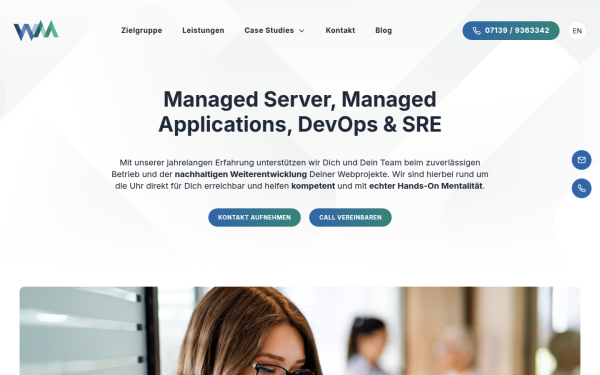This screenshot has width=600, height=375.
Task: Click the office woman hero image
Action: click(300, 331)
